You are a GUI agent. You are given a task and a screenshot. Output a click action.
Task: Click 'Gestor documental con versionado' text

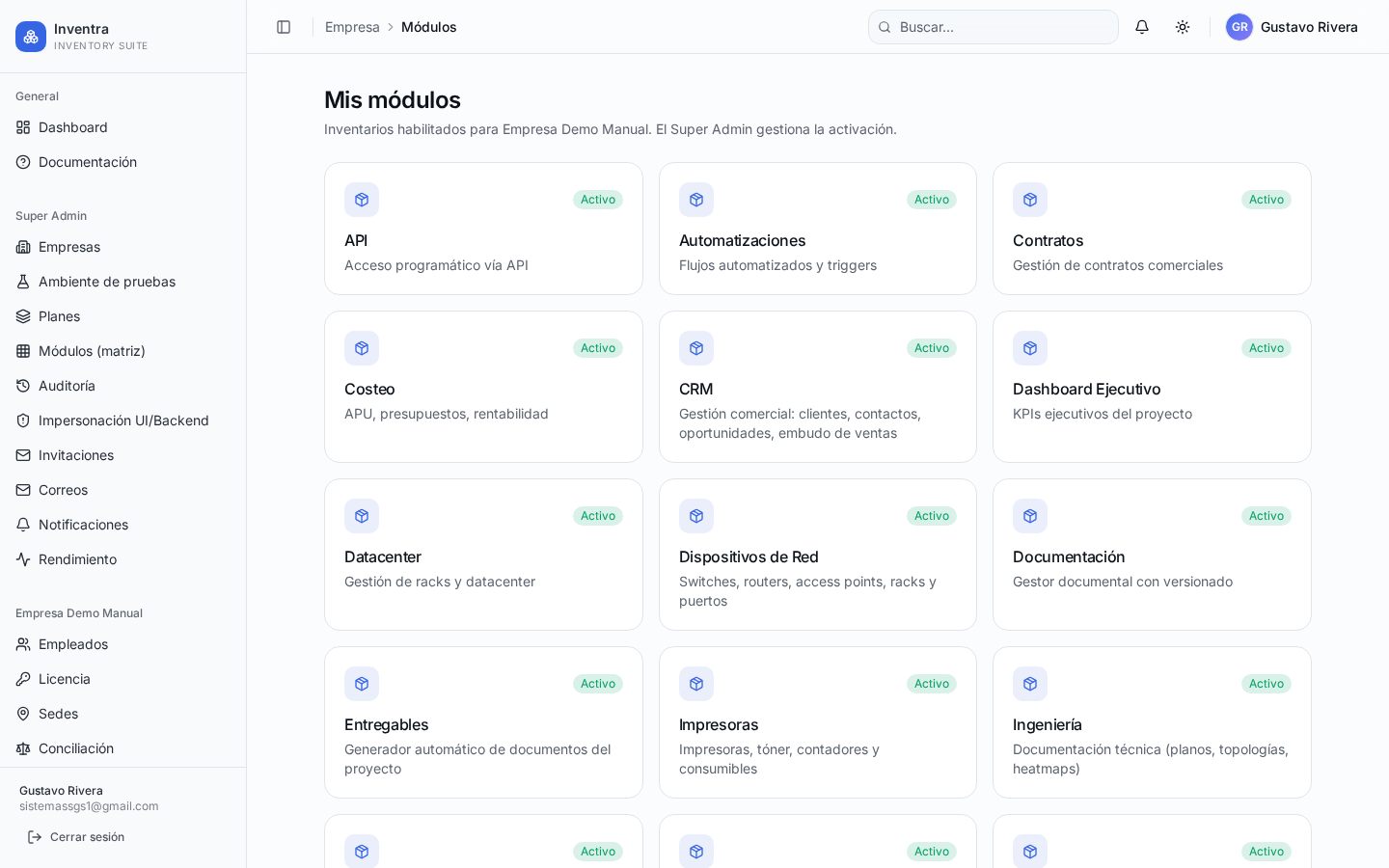[1123, 582]
